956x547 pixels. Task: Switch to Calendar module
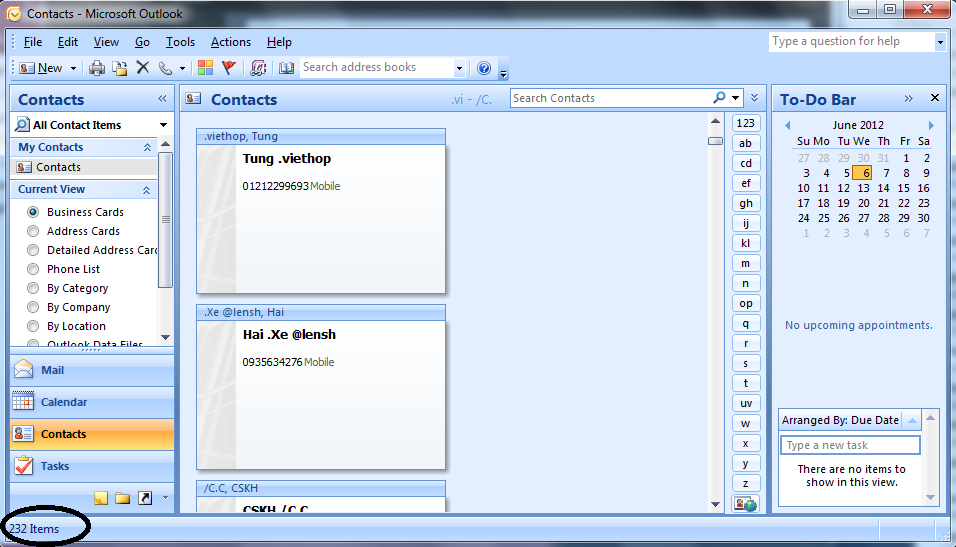[x=92, y=402]
